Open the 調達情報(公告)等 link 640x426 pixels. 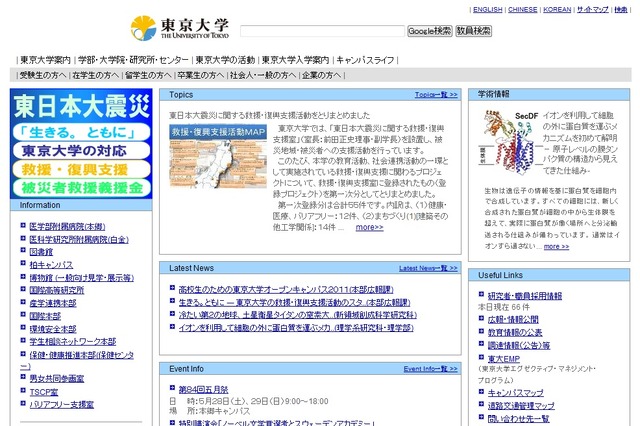(x=519, y=346)
